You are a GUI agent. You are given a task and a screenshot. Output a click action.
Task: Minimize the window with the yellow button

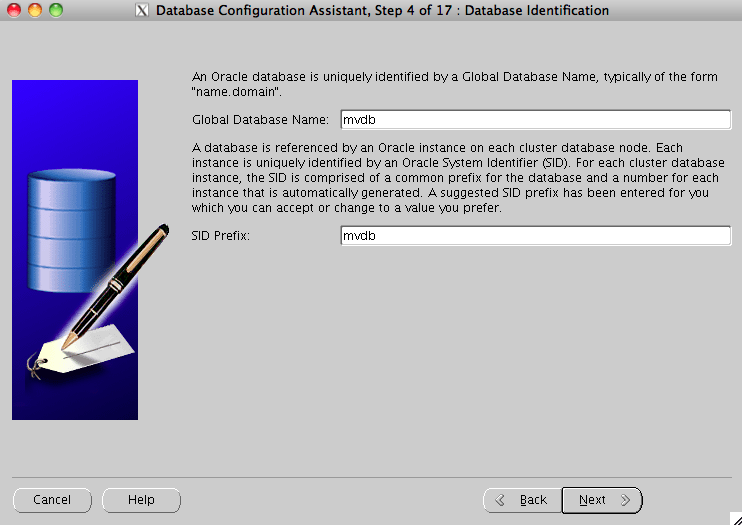(x=34, y=10)
